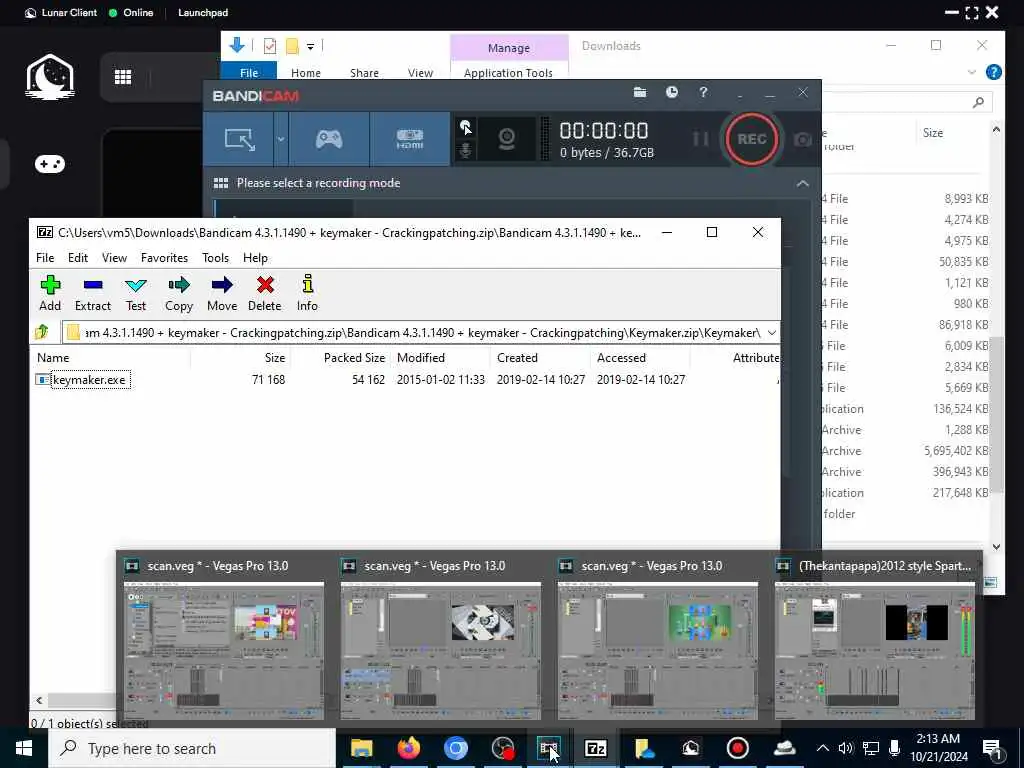Select Bandicam HDMI device recording mode
1024x768 pixels.
coord(409,139)
